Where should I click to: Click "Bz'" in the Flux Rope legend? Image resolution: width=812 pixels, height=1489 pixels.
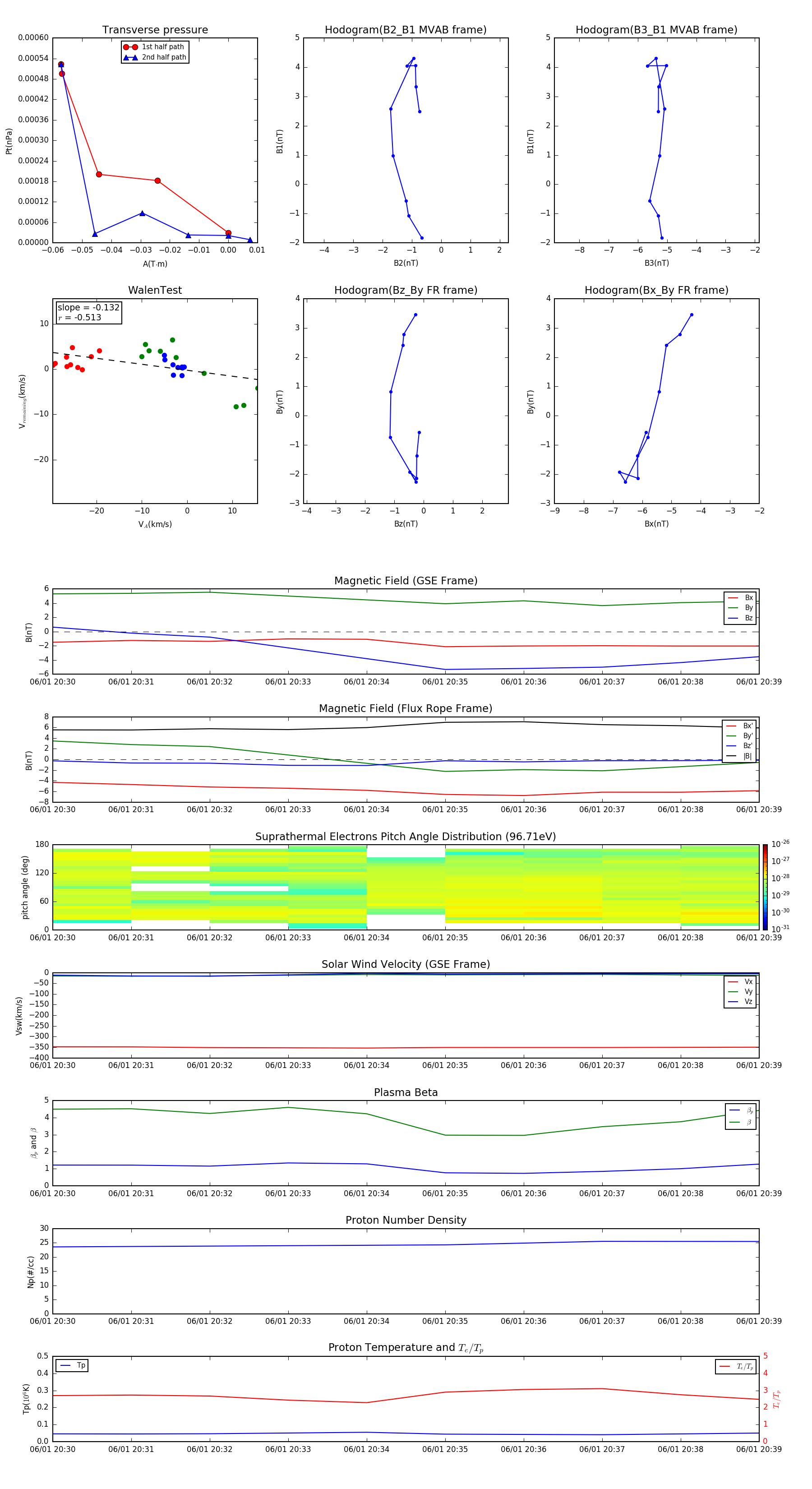coord(740,746)
